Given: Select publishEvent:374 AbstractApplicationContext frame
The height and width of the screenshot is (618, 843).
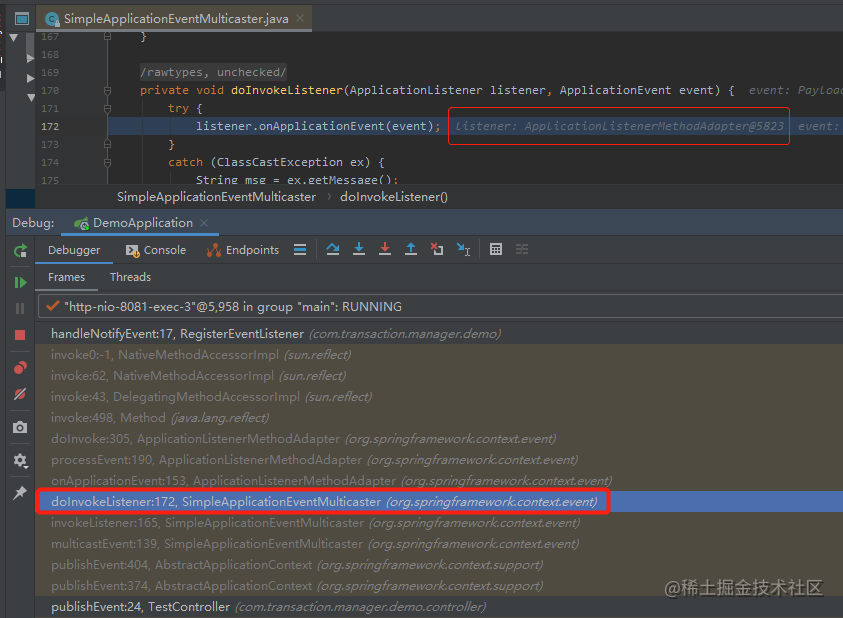Looking at the screenshot, I should tap(439, 586).
